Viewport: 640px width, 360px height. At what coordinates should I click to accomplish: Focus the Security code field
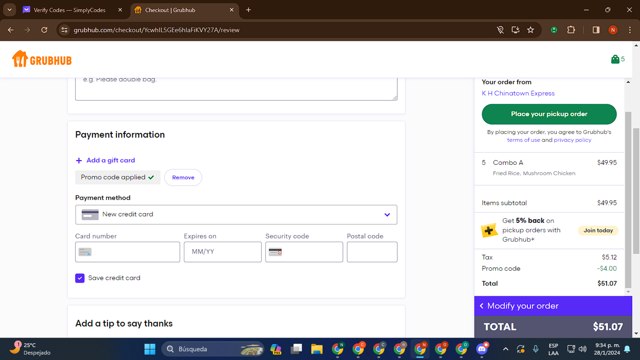pos(304,252)
